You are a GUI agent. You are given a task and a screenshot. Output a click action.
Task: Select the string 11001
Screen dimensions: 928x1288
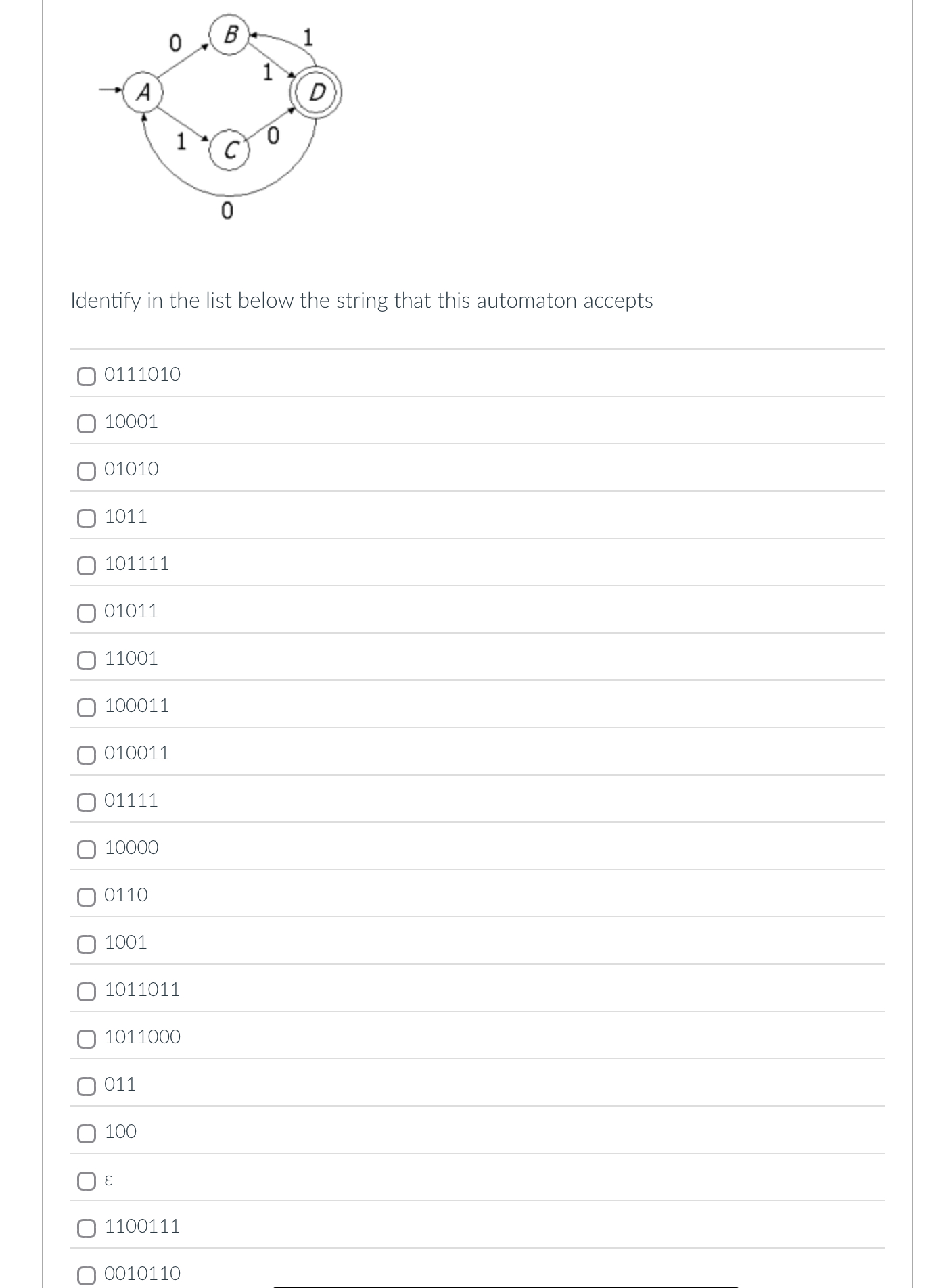[85, 661]
